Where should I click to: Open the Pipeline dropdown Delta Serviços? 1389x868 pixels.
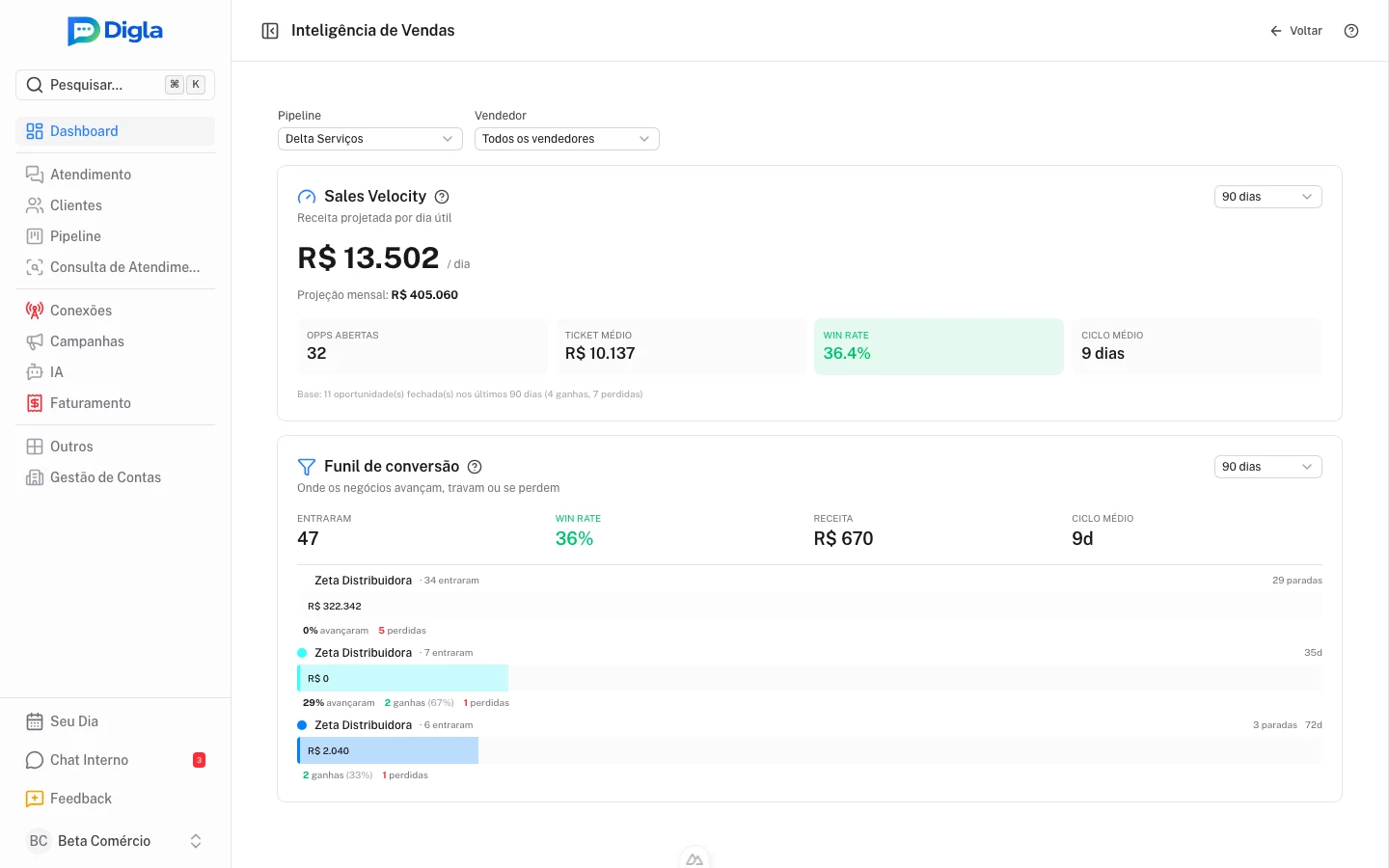pyautogui.click(x=370, y=139)
